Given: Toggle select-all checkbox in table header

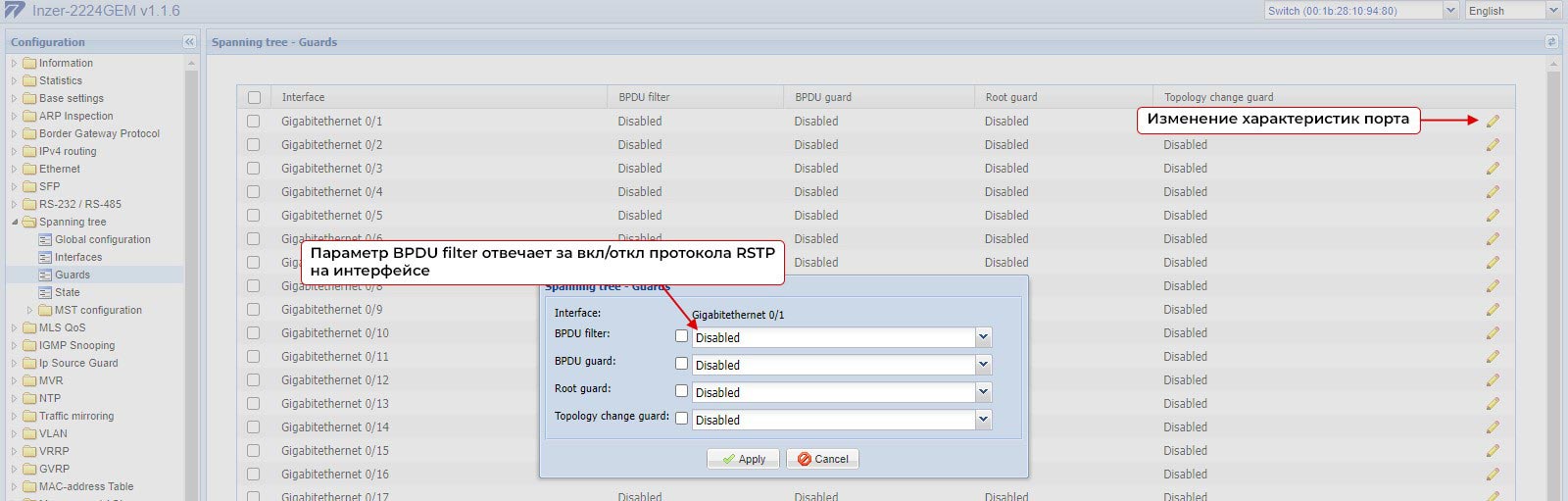Looking at the screenshot, I should [255, 98].
